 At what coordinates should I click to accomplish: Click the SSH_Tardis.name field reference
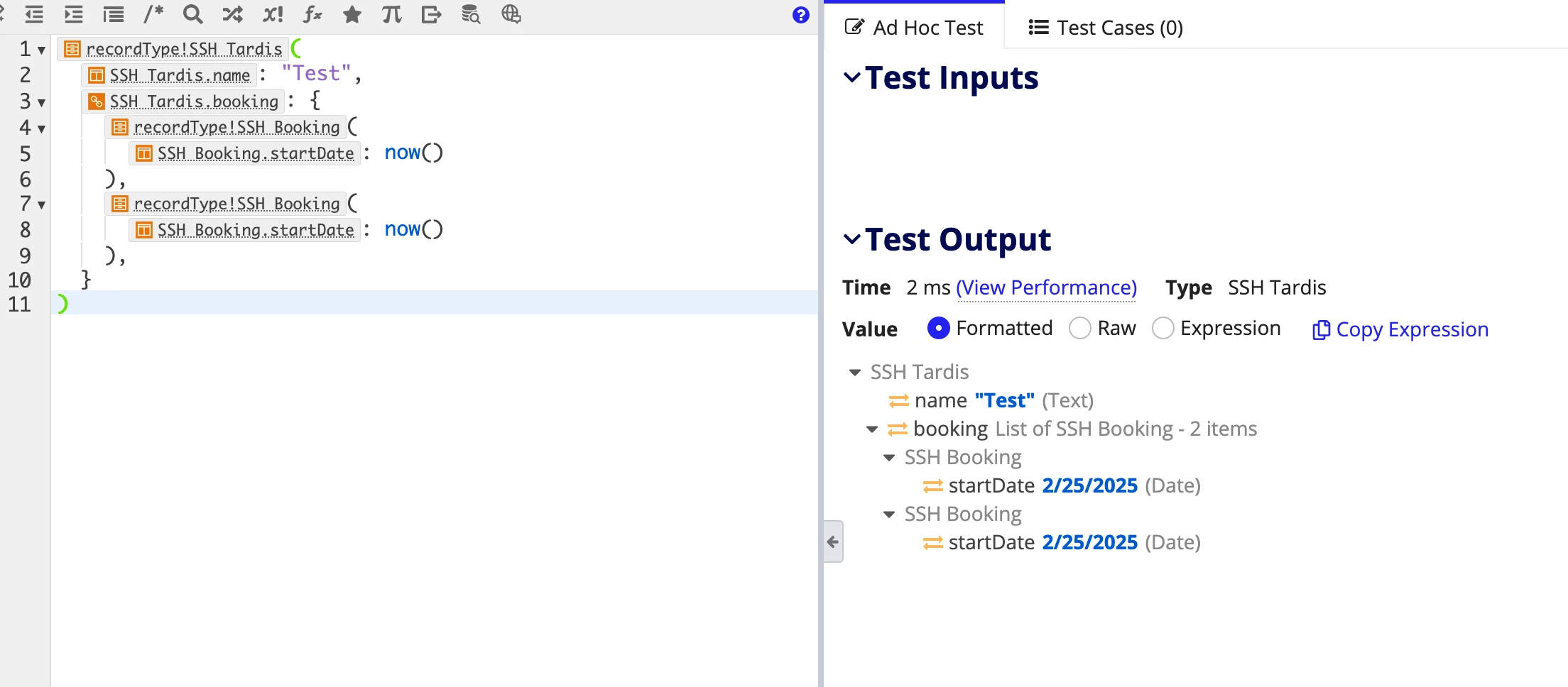click(x=180, y=75)
